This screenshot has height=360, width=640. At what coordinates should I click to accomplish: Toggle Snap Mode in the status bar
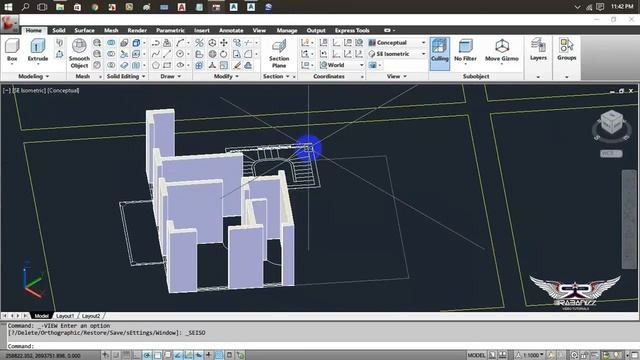pos(116,355)
